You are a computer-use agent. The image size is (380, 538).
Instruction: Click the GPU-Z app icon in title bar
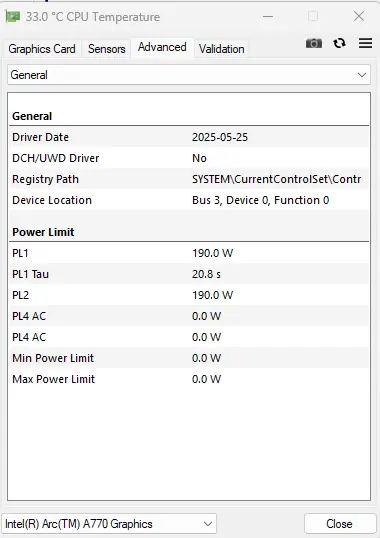(12, 16)
